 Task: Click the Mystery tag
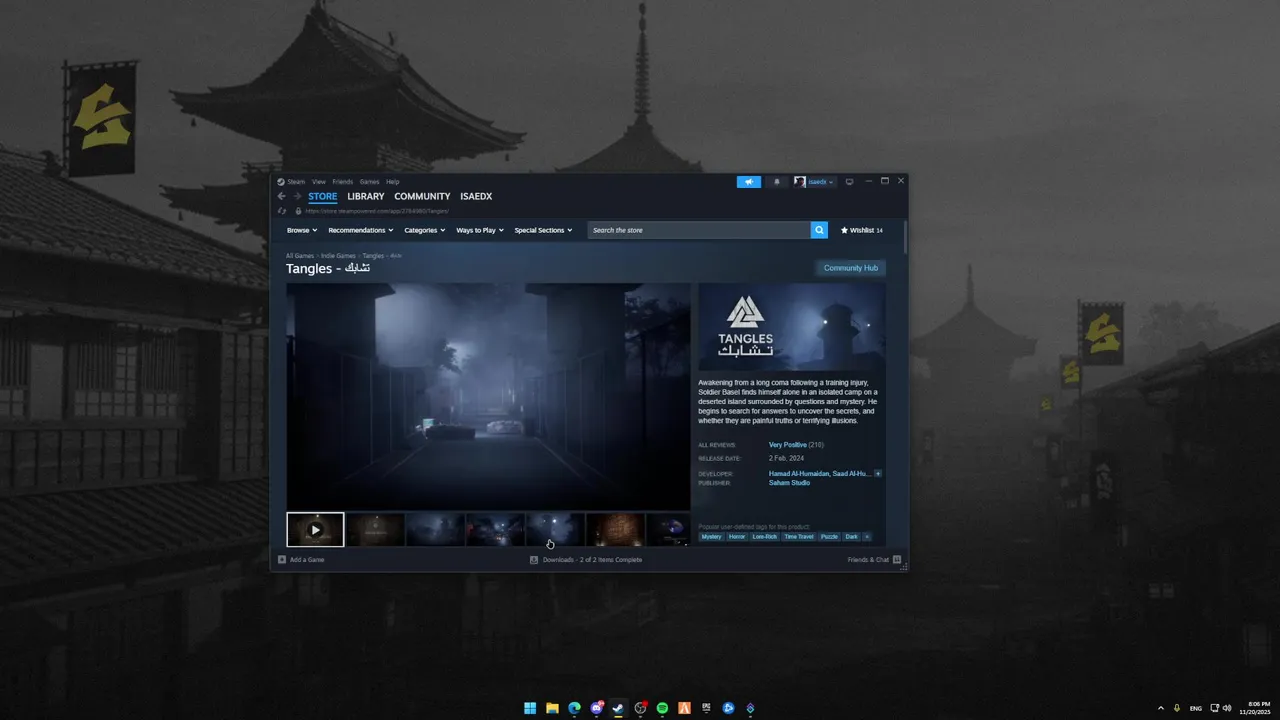(711, 536)
